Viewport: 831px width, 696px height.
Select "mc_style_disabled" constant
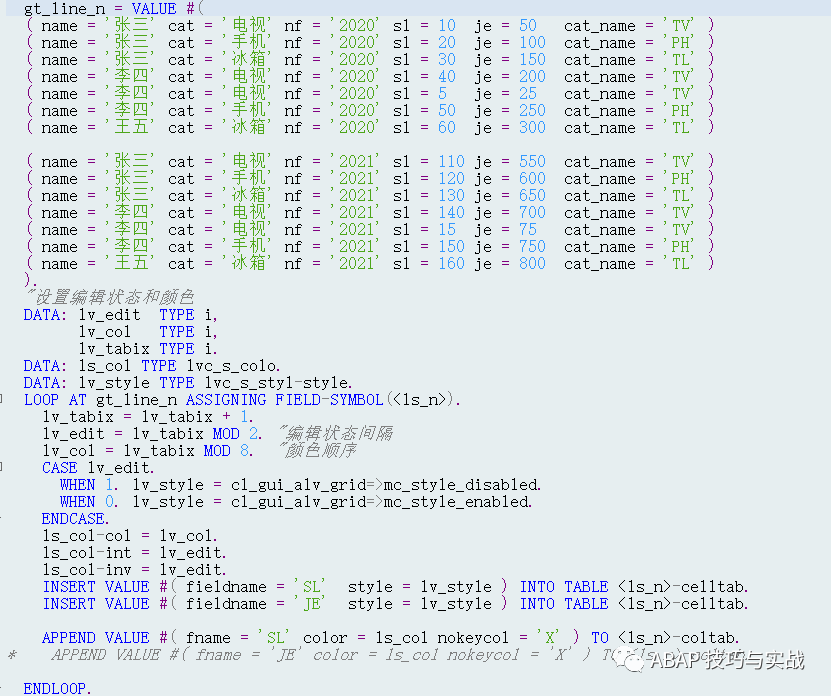(461, 484)
